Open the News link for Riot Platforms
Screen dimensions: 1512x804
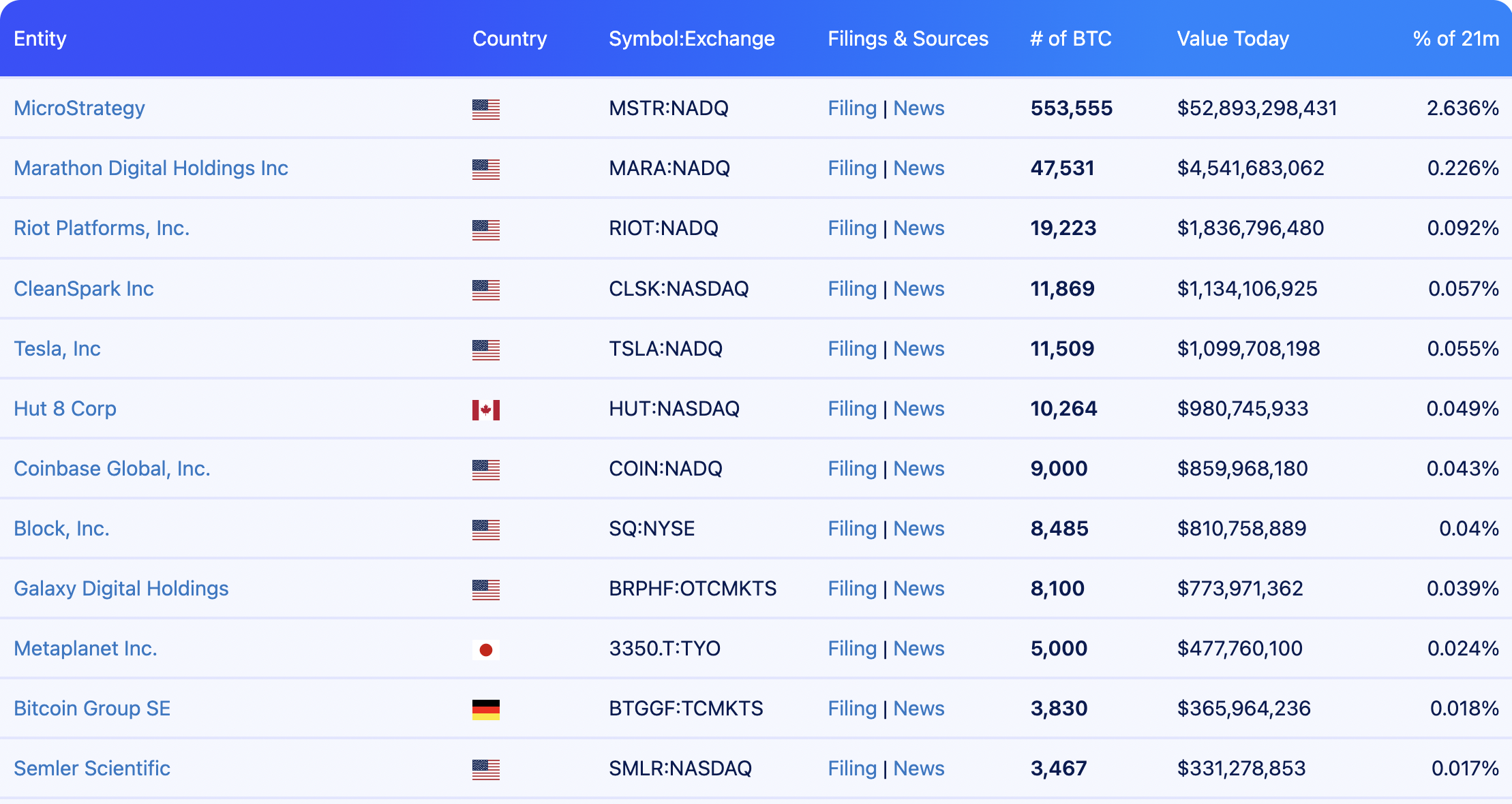pos(919,228)
